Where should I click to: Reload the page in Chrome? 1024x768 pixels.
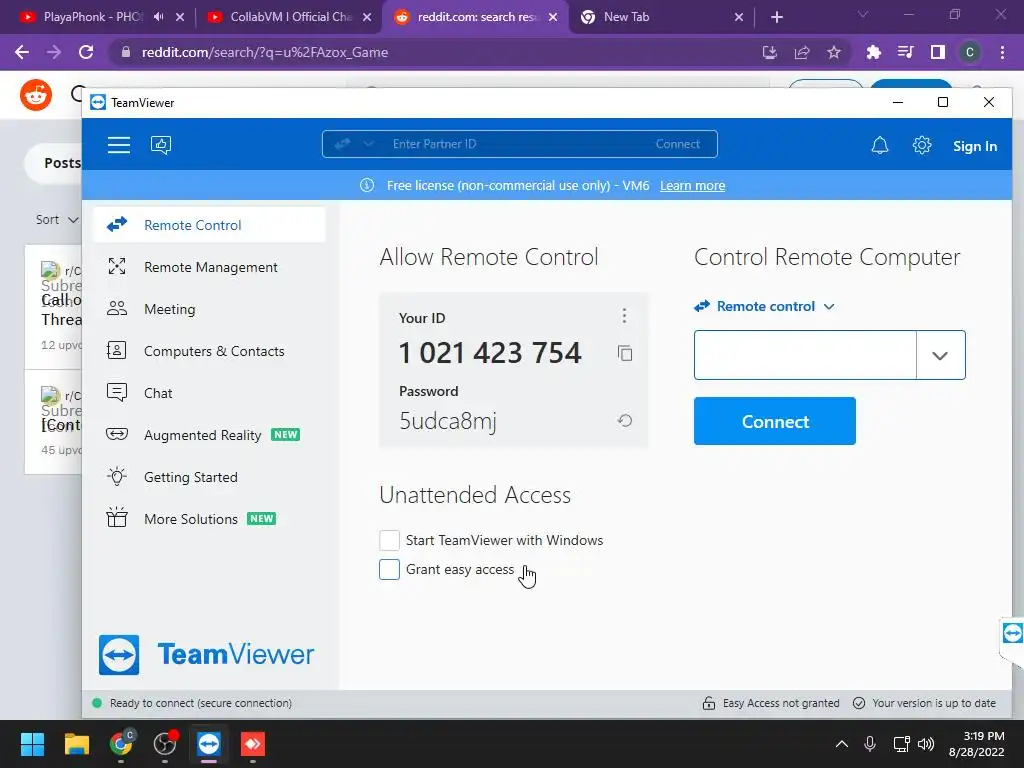point(86,52)
